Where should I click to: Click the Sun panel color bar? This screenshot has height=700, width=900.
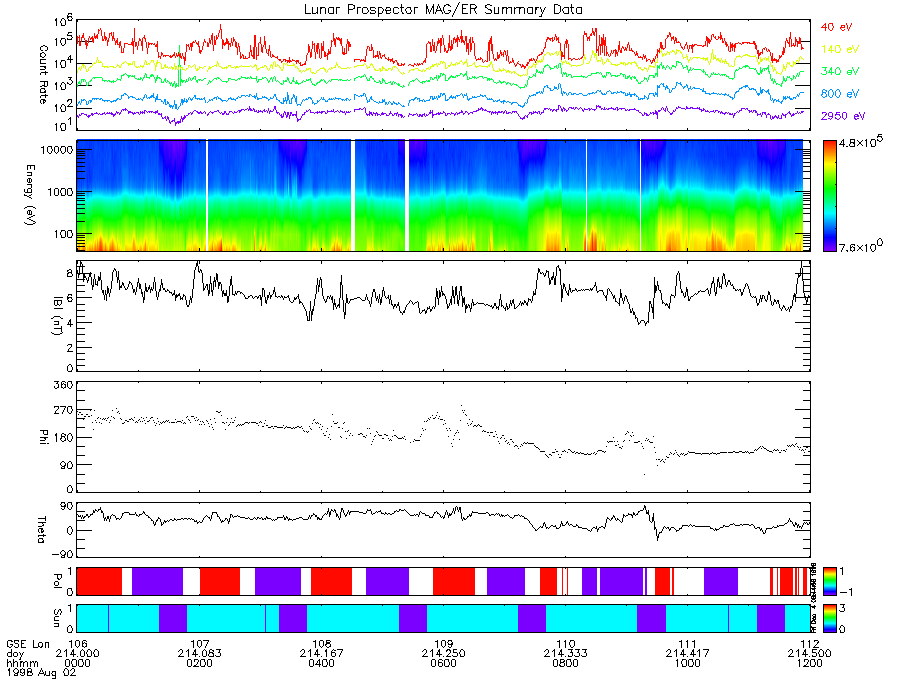pos(829,619)
